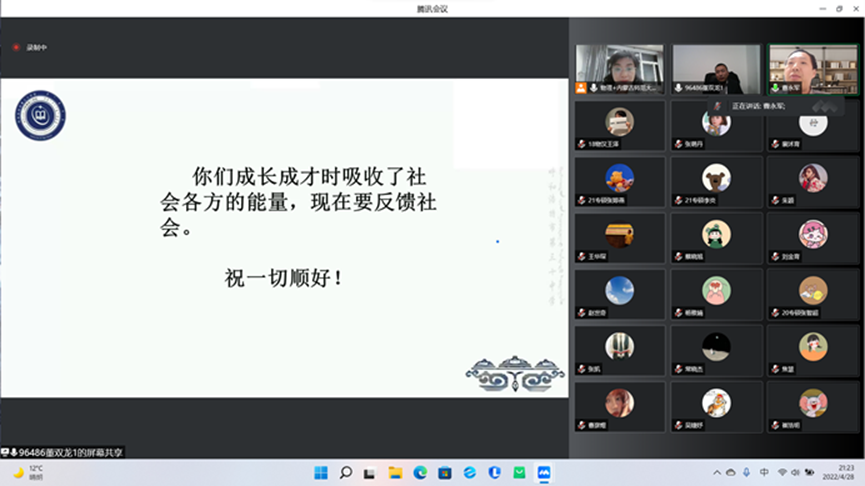Image resolution: width=865 pixels, height=486 pixels.
Task: Open Microsoft Store from the taskbar
Action: point(445,472)
